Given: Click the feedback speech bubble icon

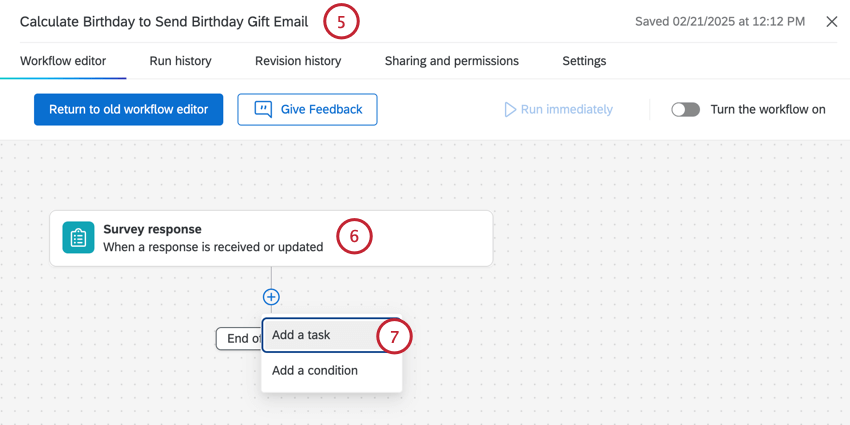Looking at the screenshot, I should [263, 109].
